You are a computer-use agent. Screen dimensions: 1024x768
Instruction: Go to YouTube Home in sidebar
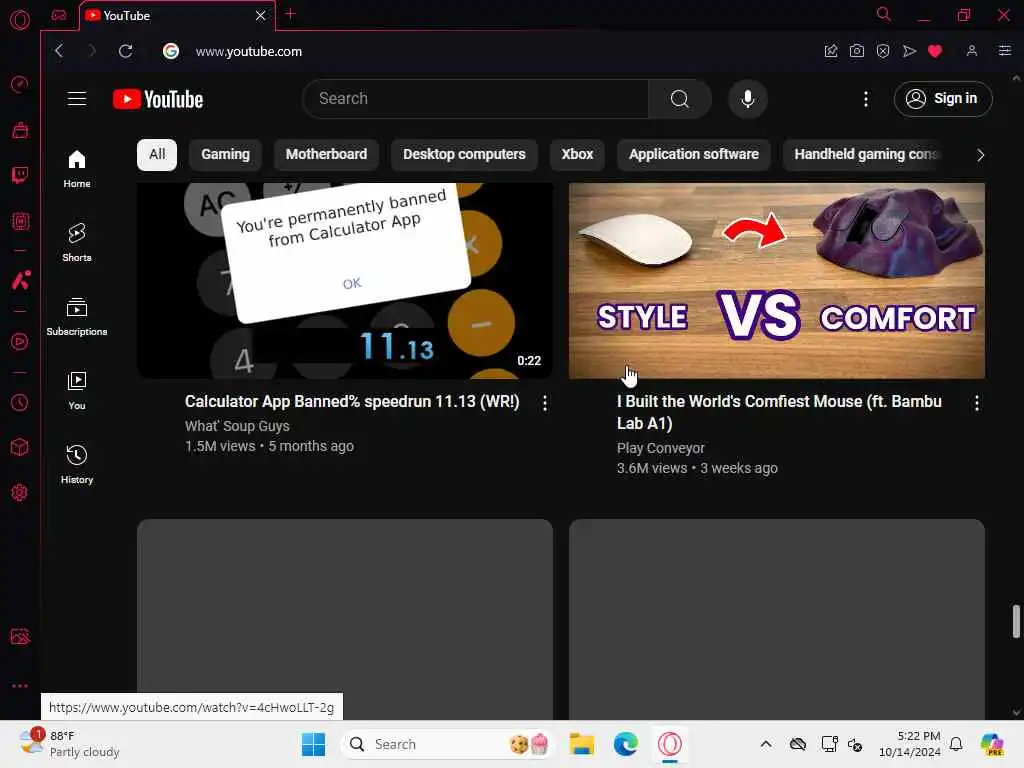[77, 168]
